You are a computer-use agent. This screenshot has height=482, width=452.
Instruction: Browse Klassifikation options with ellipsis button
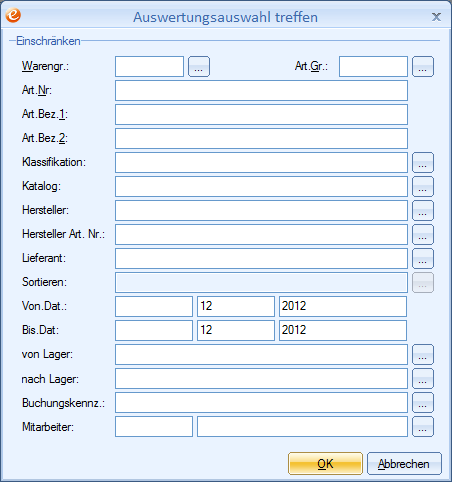tap(423, 162)
